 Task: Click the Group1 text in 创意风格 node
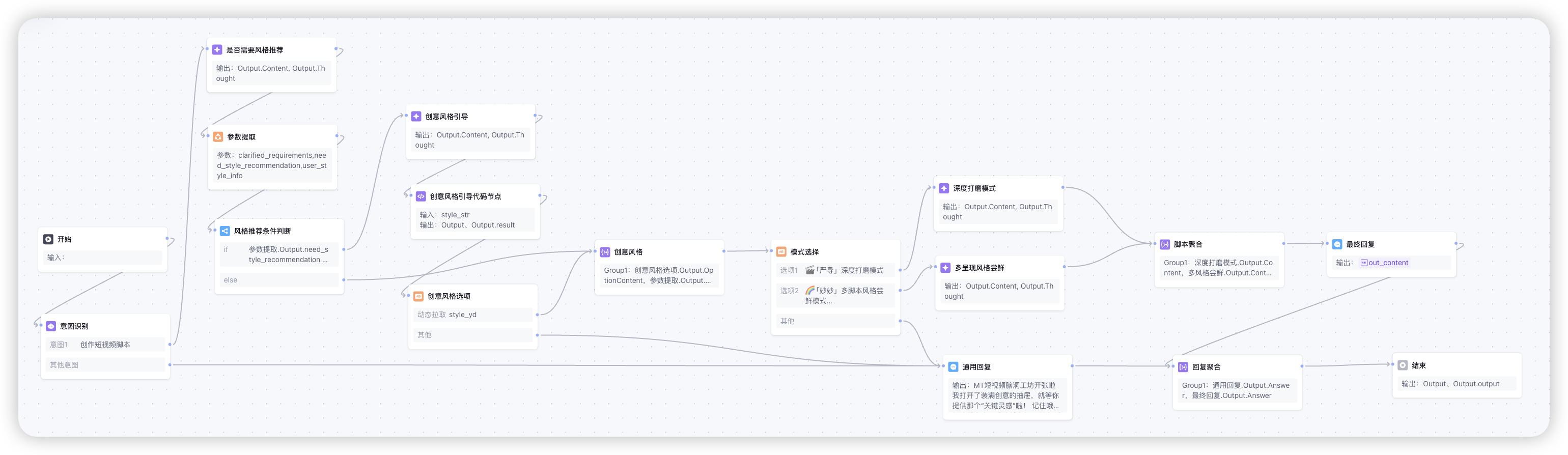(x=659, y=275)
